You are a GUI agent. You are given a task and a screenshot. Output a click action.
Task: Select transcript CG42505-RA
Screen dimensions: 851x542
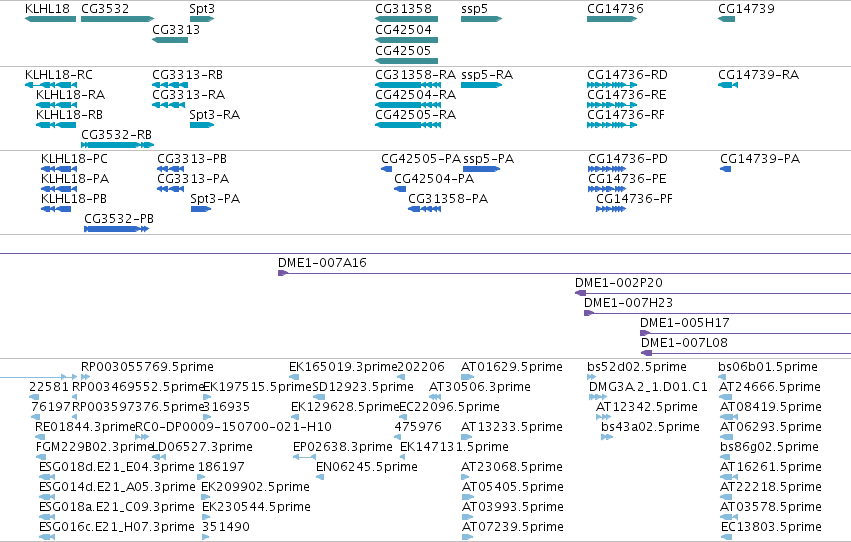(x=408, y=125)
